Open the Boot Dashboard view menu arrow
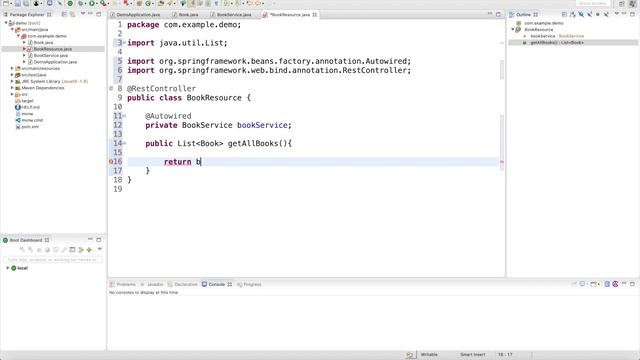The width and height of the screenshot is (640, 360). click(x=100, y=249)
